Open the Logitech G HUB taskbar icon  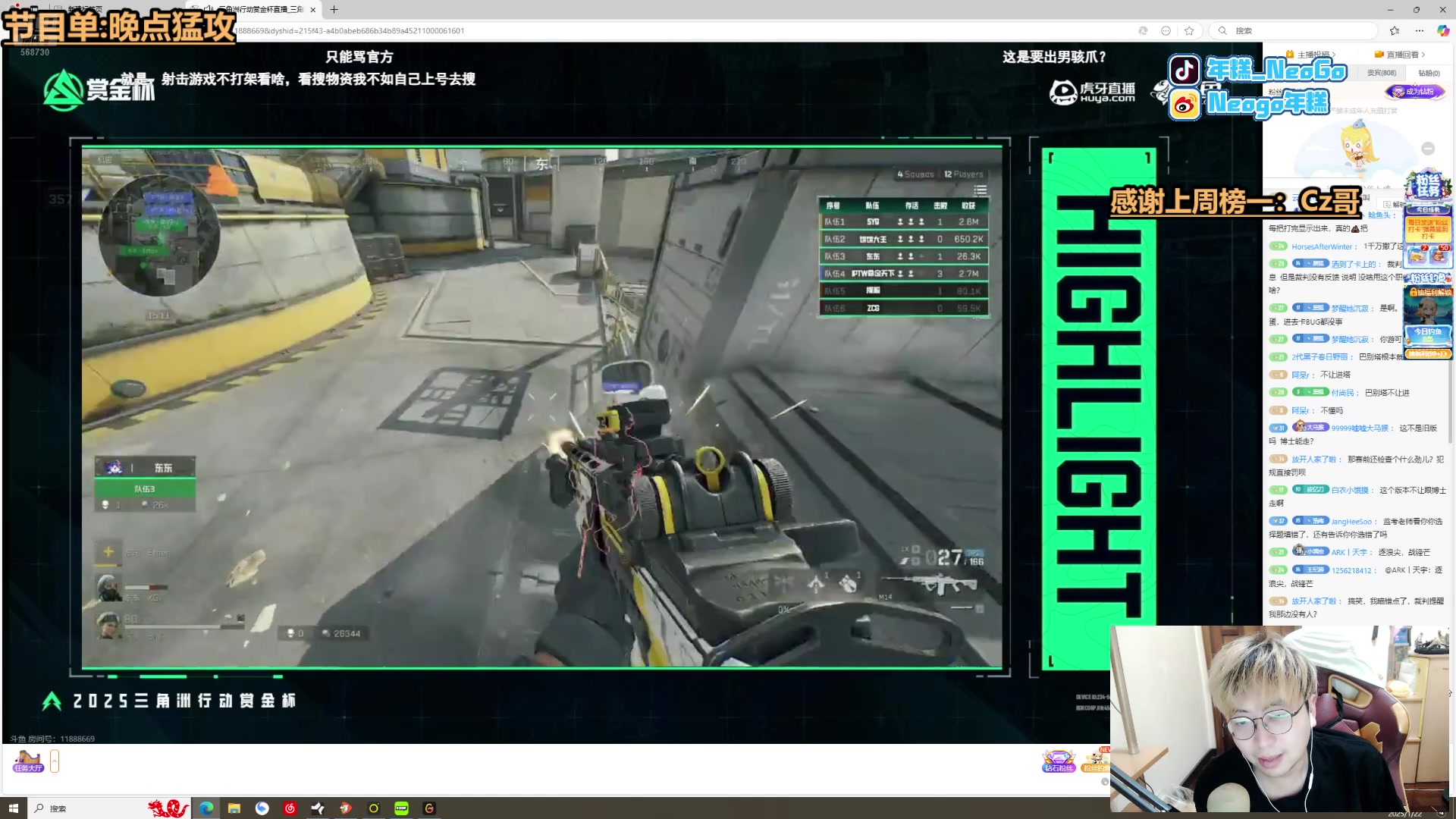tap(430, 808)
